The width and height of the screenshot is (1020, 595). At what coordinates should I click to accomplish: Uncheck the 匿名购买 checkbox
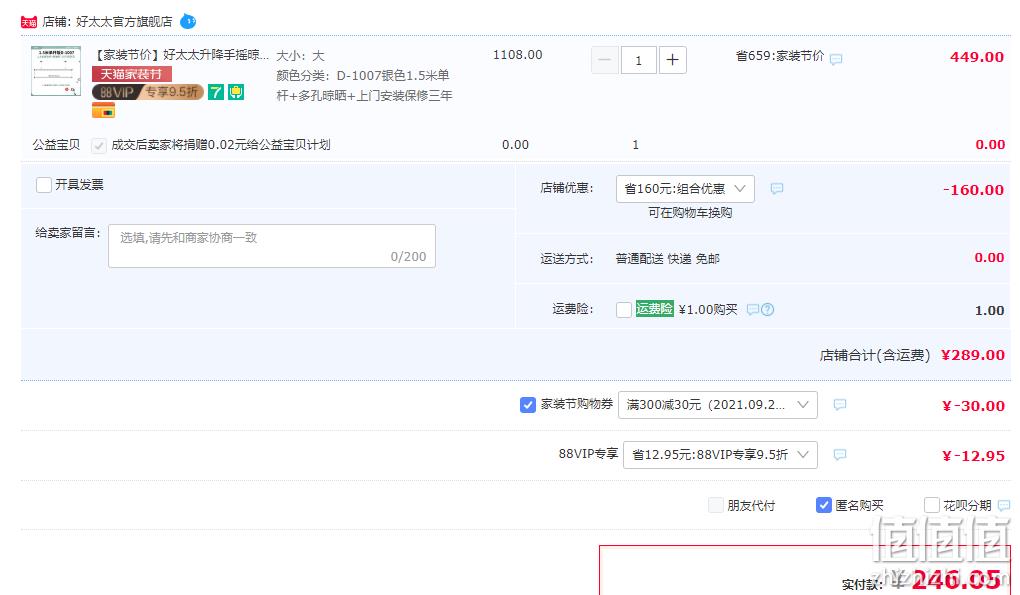(x=824, y=505)
